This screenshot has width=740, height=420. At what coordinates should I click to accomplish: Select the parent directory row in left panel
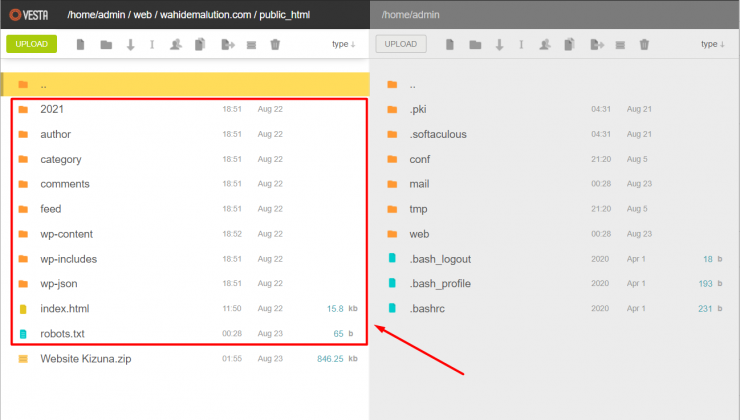[185, 84]
